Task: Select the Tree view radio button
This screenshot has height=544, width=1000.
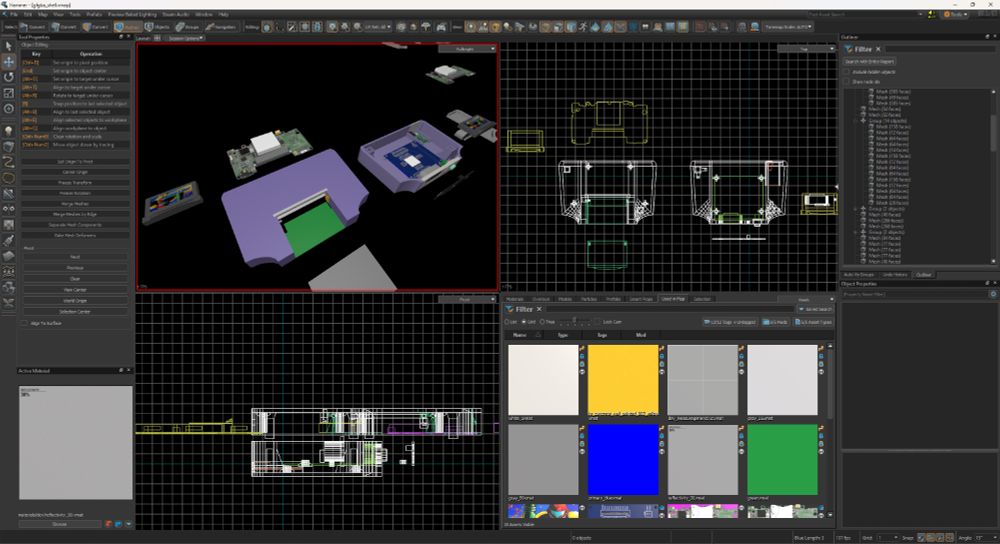Action: [542, 322]
